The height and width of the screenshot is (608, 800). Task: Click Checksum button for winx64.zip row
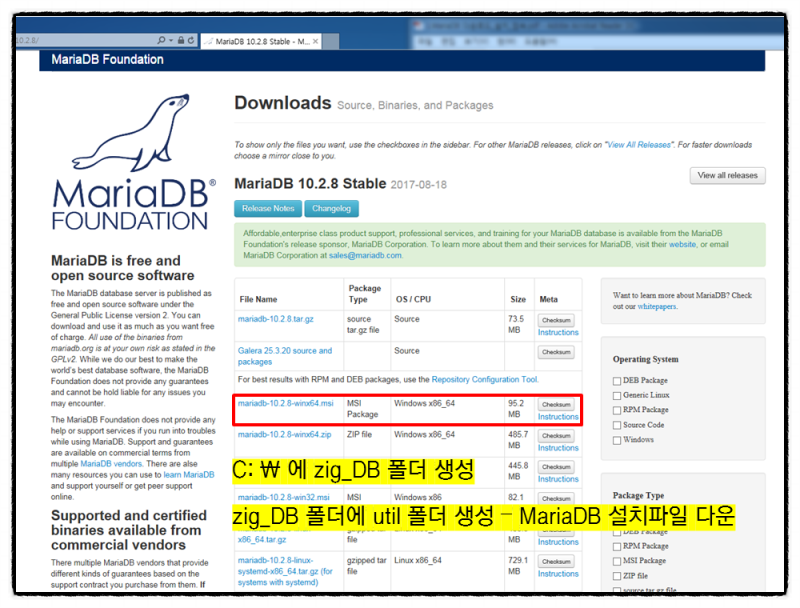click(556, 436)
